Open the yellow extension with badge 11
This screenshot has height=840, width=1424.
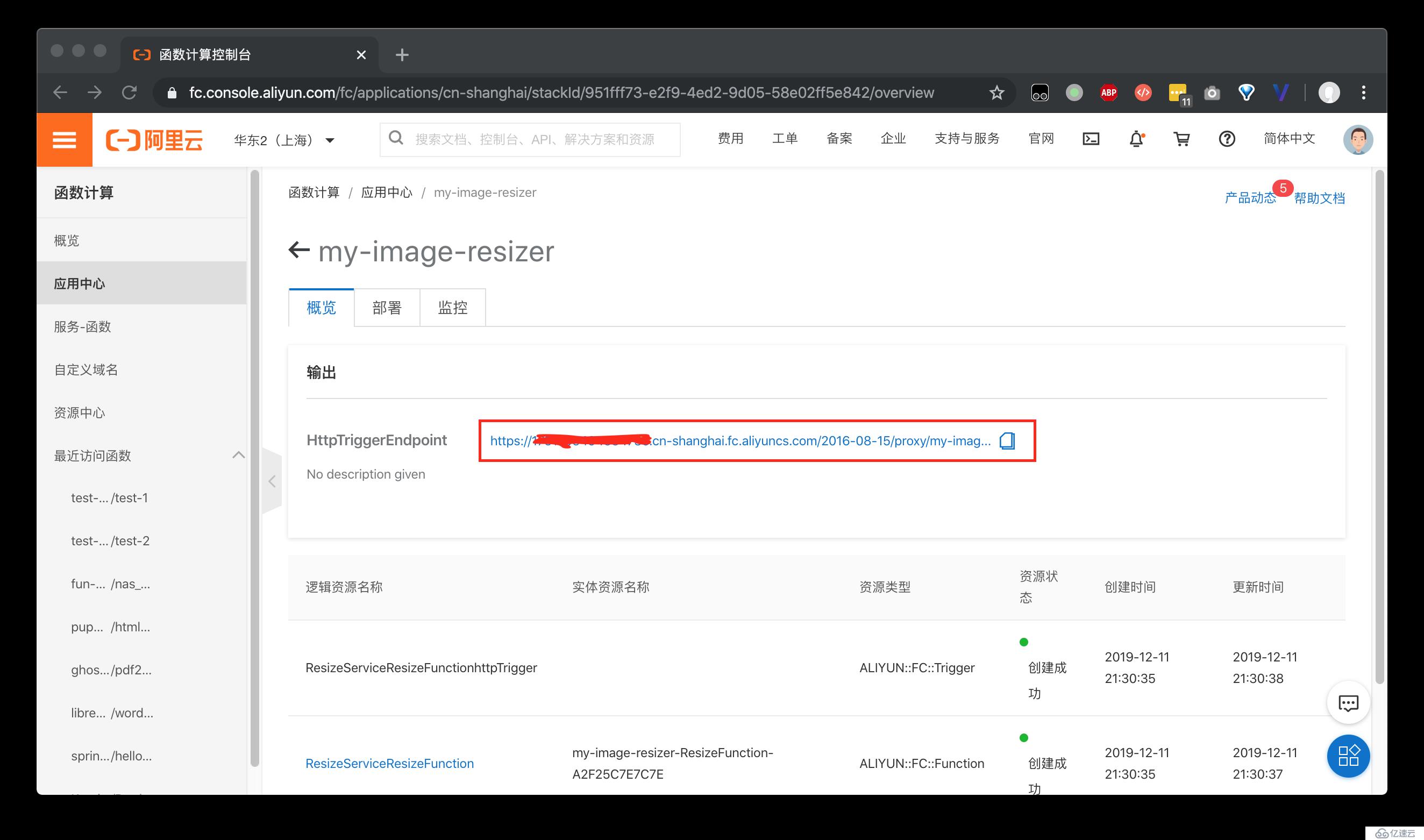1179,94
